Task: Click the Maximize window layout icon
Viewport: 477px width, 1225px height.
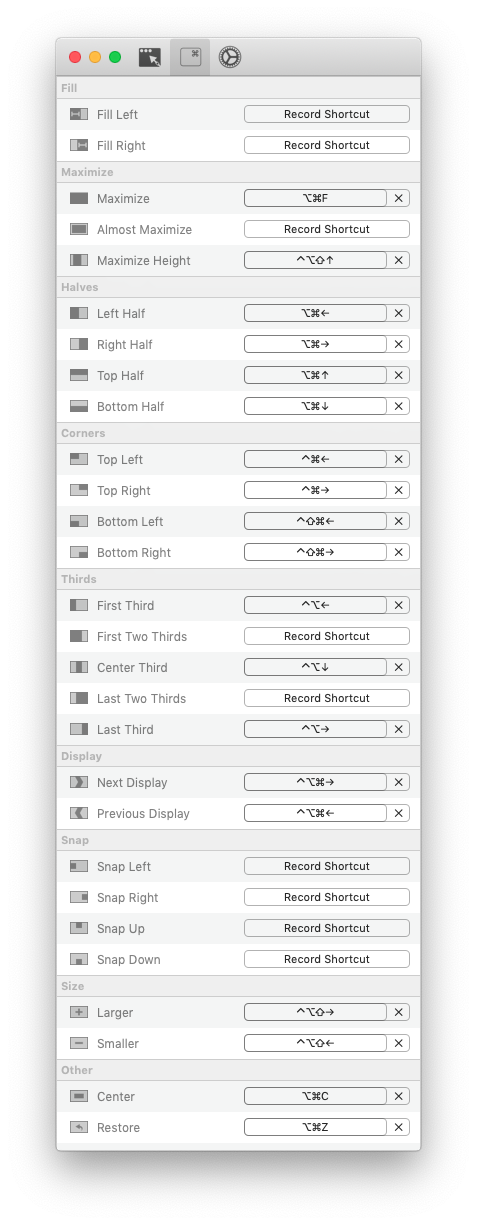Action: pyautogui.click(x=79, y=198)
